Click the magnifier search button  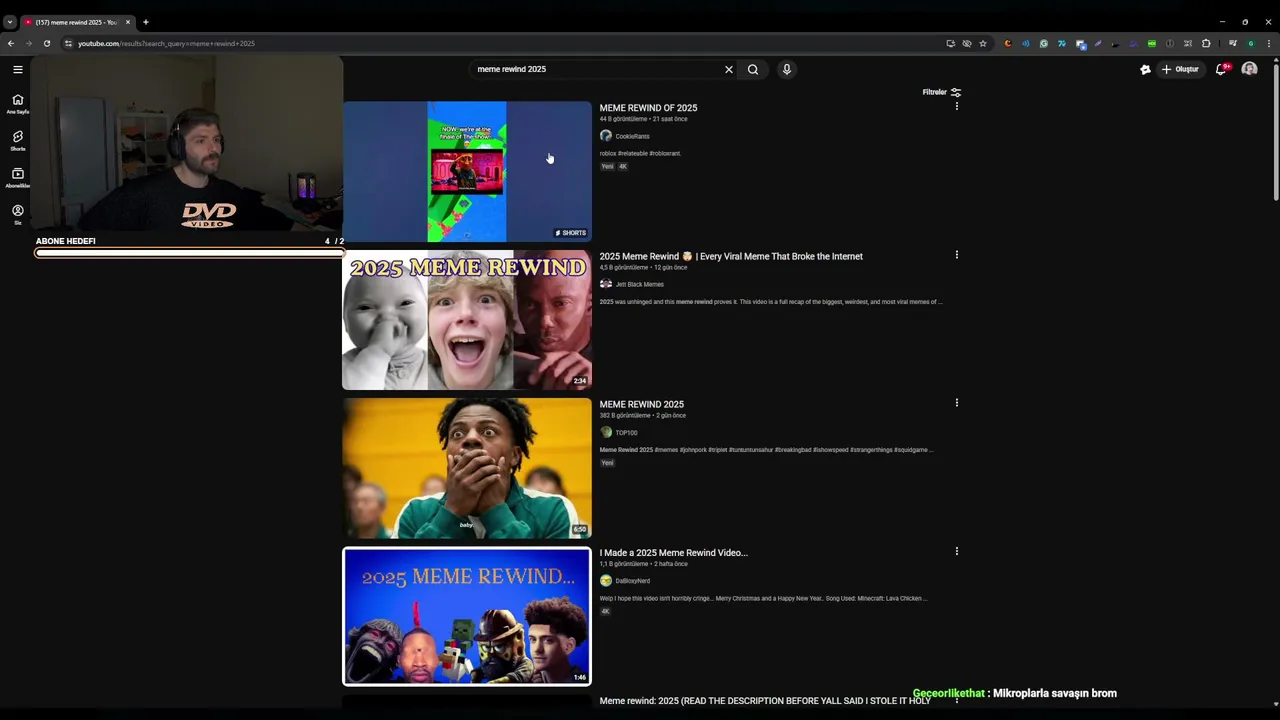tap(753, 69)
